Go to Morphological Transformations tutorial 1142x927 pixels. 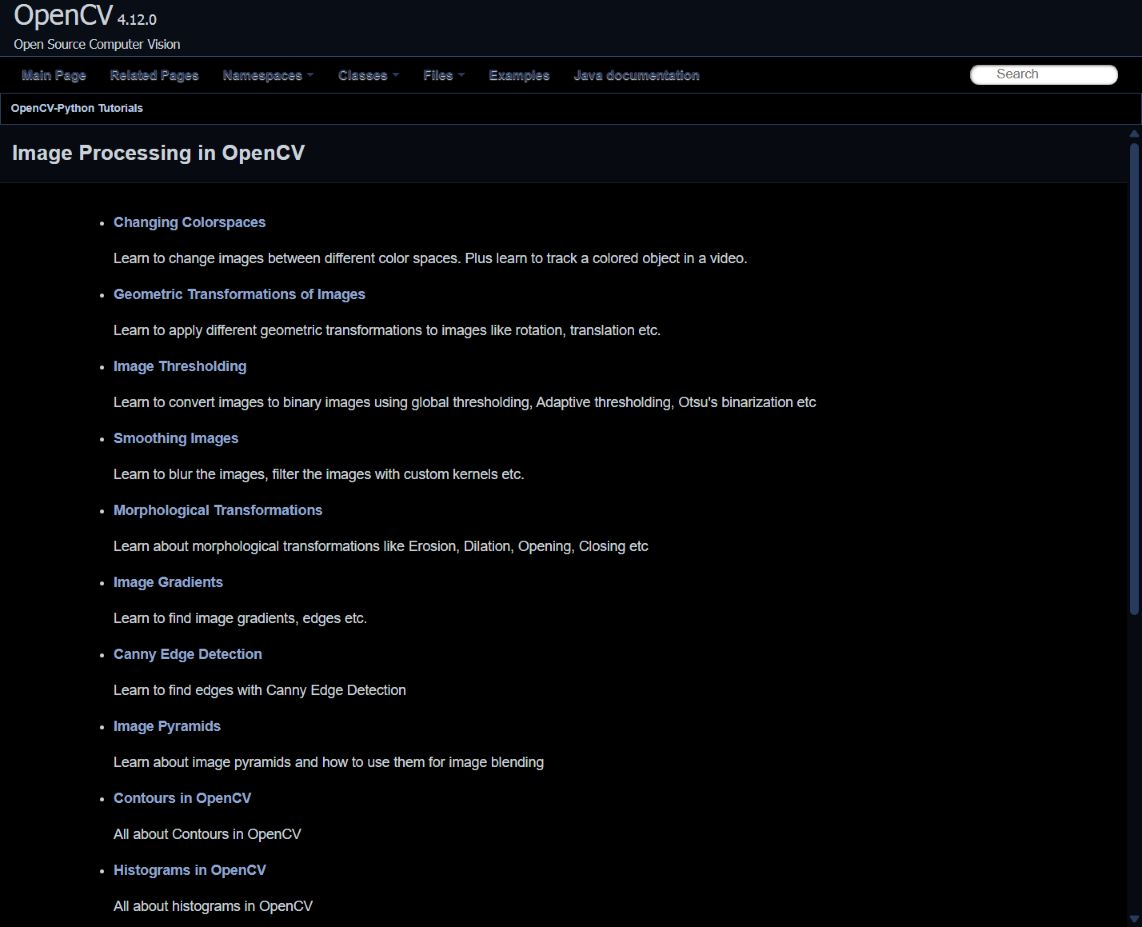[x=218, y=510]
